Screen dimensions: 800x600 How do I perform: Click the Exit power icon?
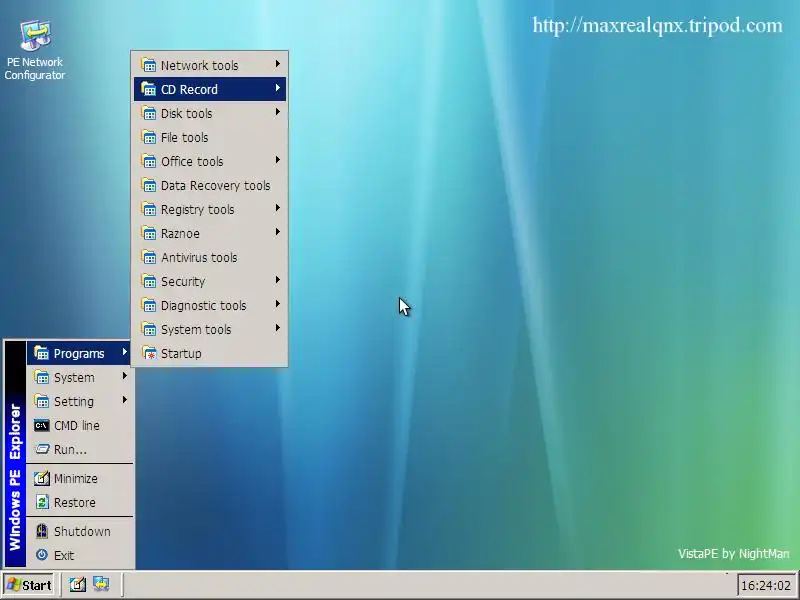(41, 555)
